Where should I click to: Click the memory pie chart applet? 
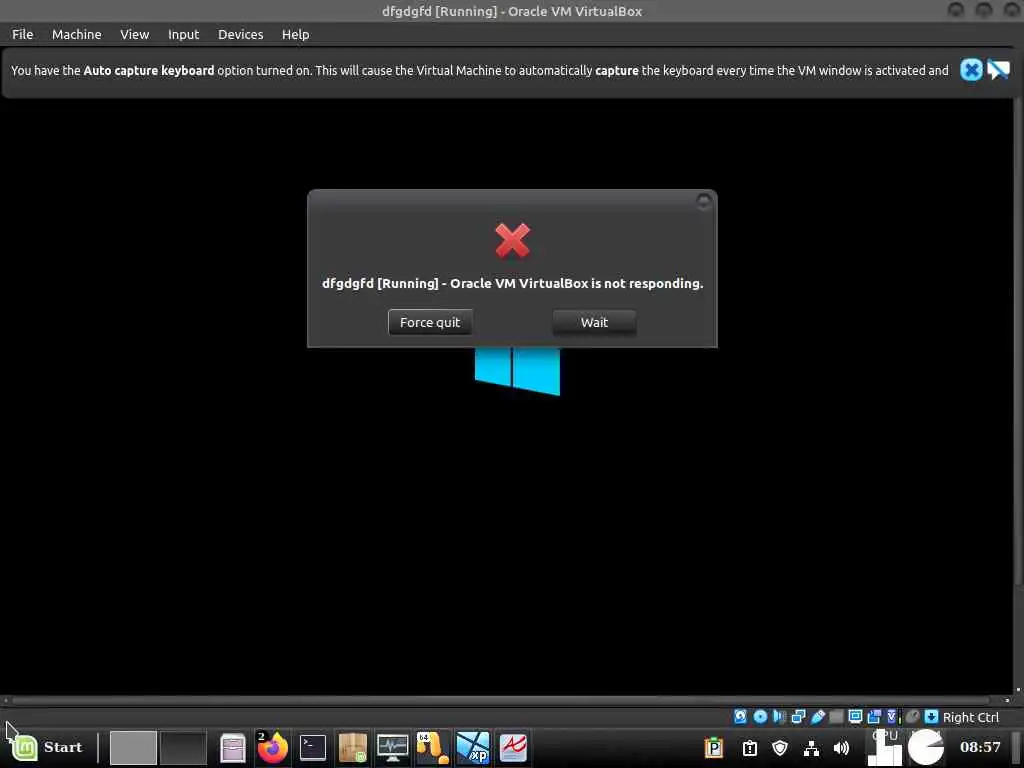[926, 747]
